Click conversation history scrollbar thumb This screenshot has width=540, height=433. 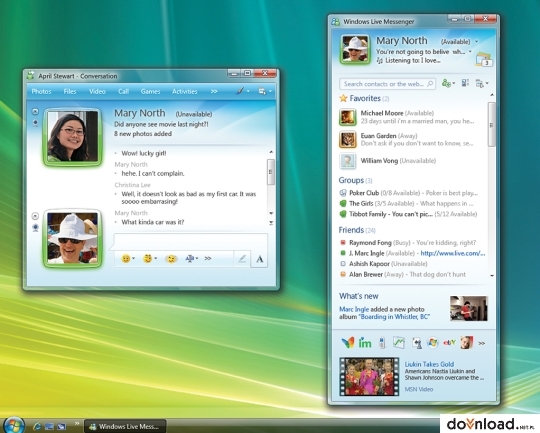[x=271, y=172]
